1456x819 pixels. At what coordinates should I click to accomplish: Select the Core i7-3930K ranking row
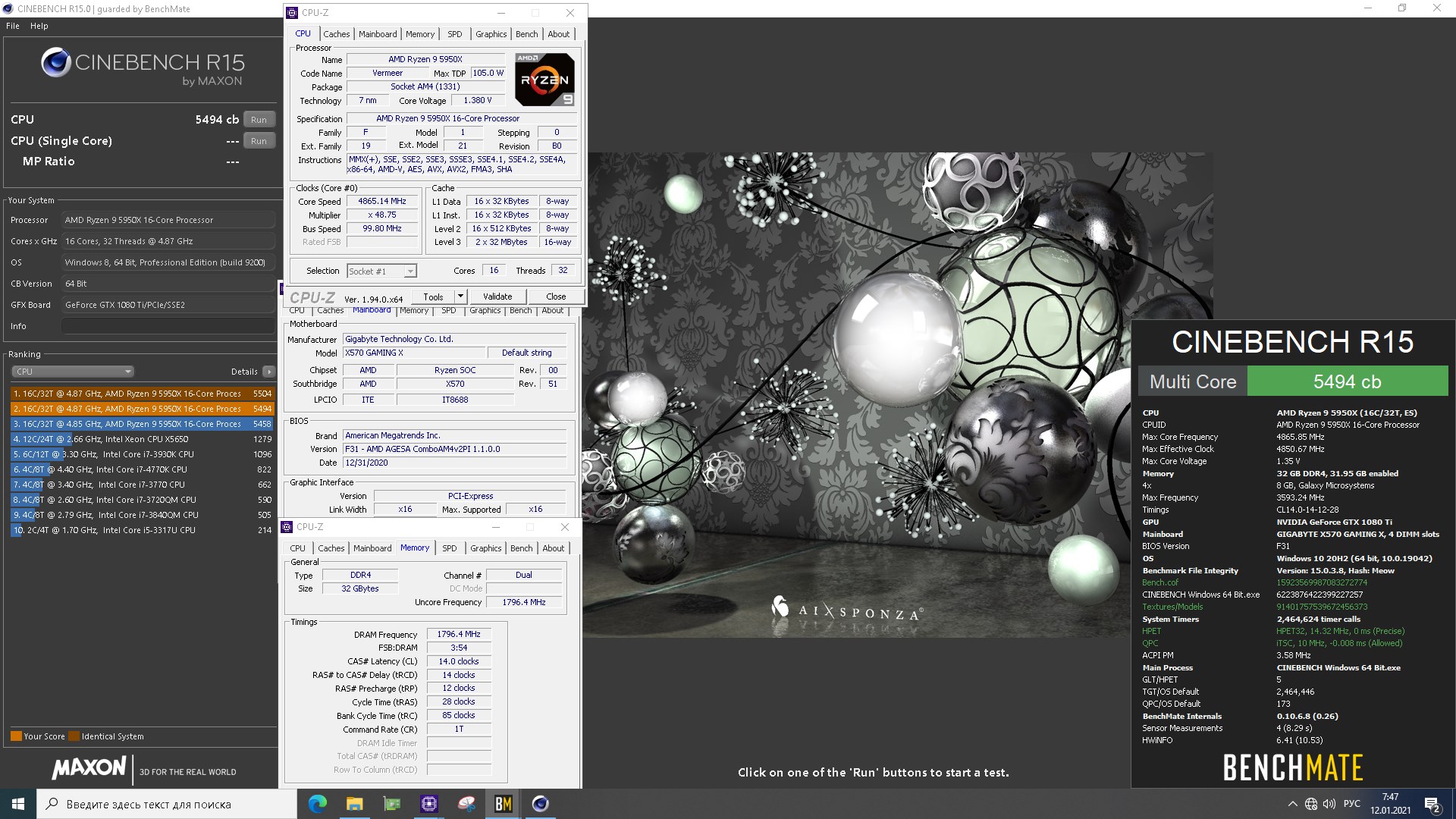click(x=142, y=454)
